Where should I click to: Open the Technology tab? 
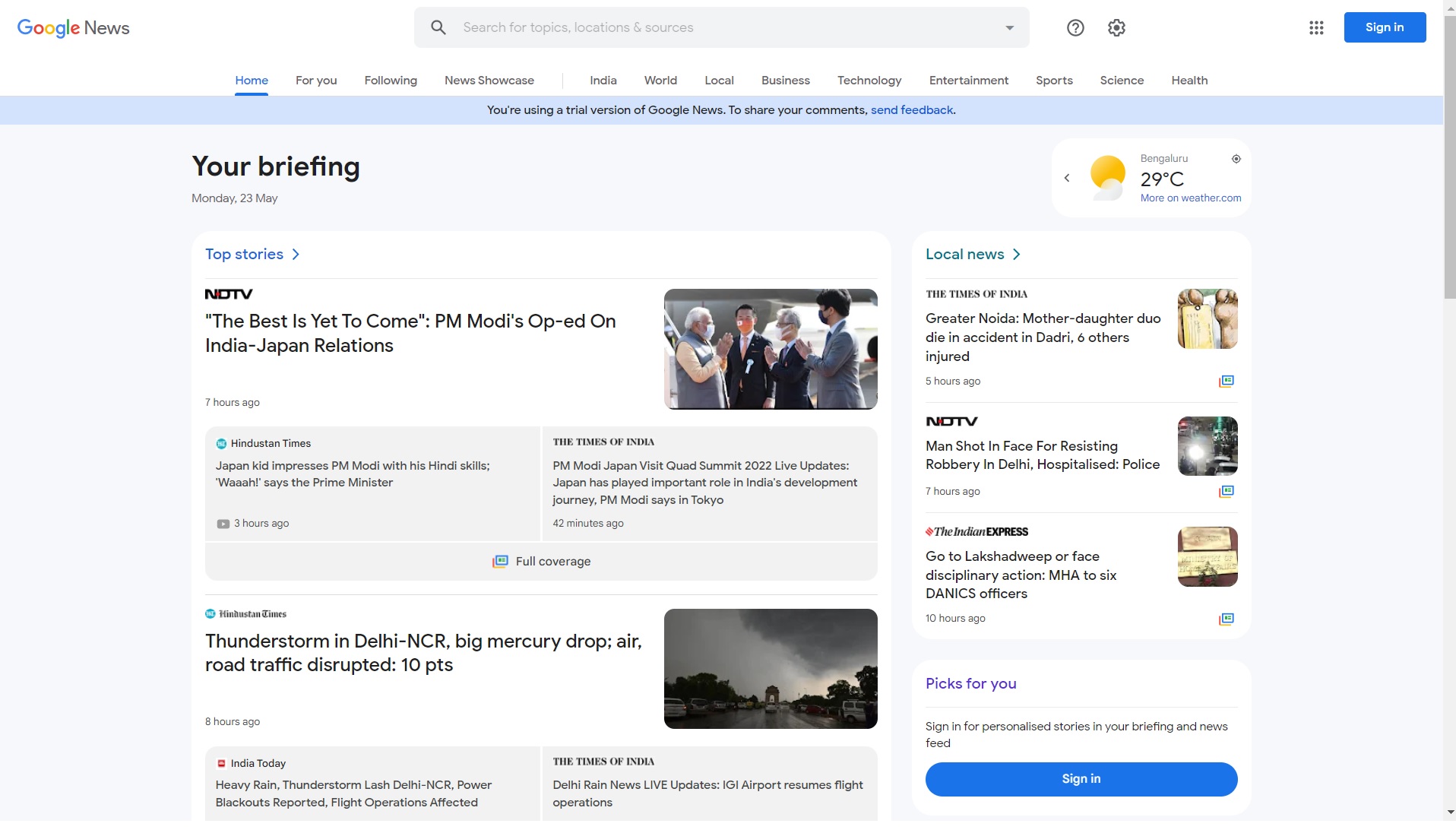(x=869, y=81)
